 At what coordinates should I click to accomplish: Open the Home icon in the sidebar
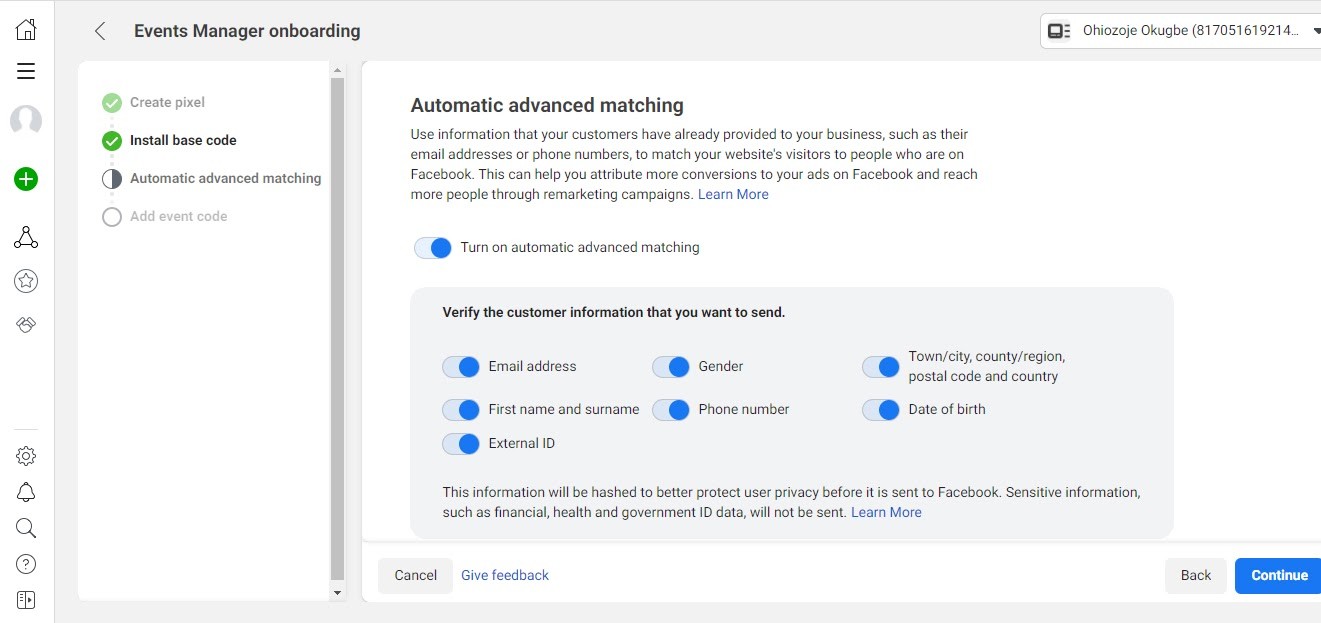tap(26, 29)
